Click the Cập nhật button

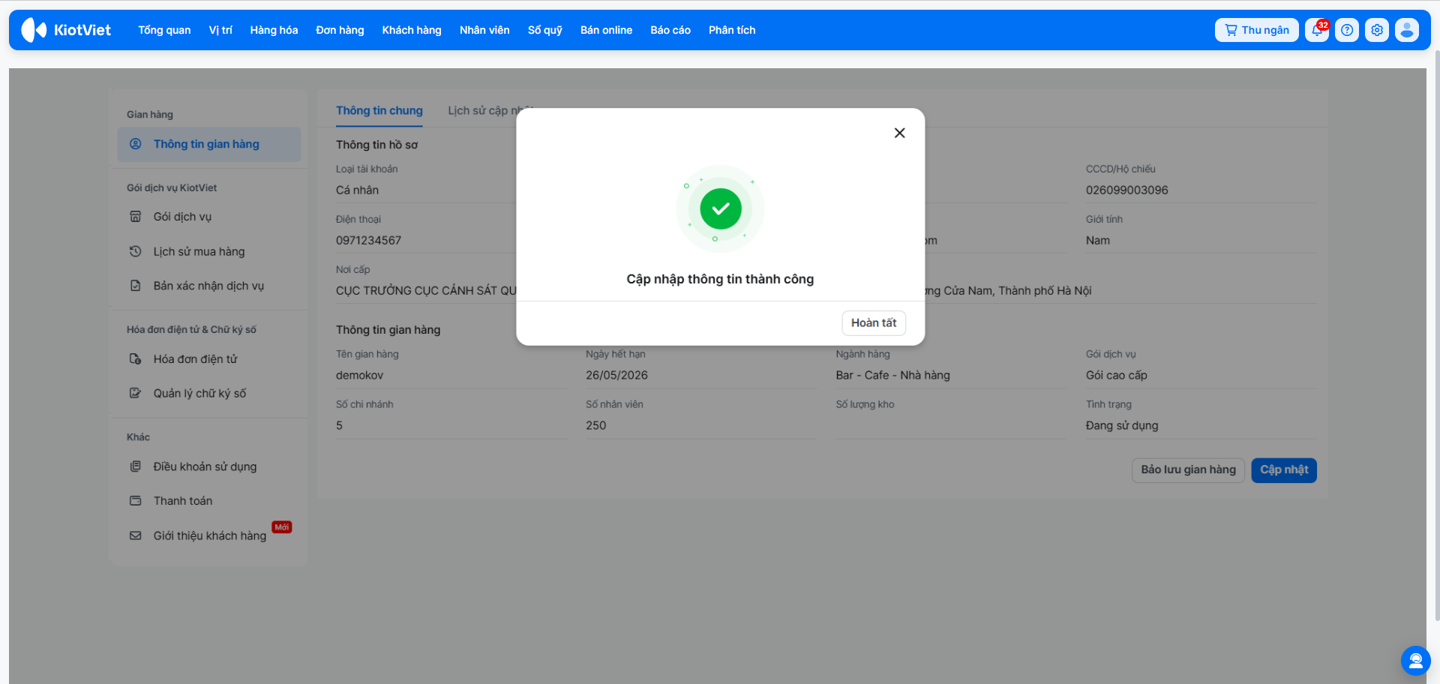pyautogui.click(x=1283, y=470)
